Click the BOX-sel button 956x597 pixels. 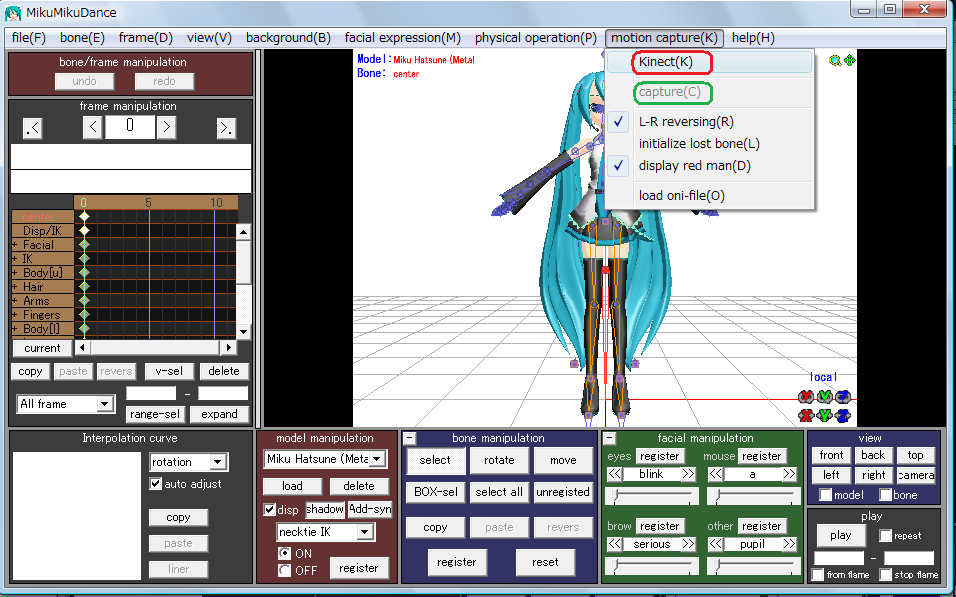[x=435, y=492]
